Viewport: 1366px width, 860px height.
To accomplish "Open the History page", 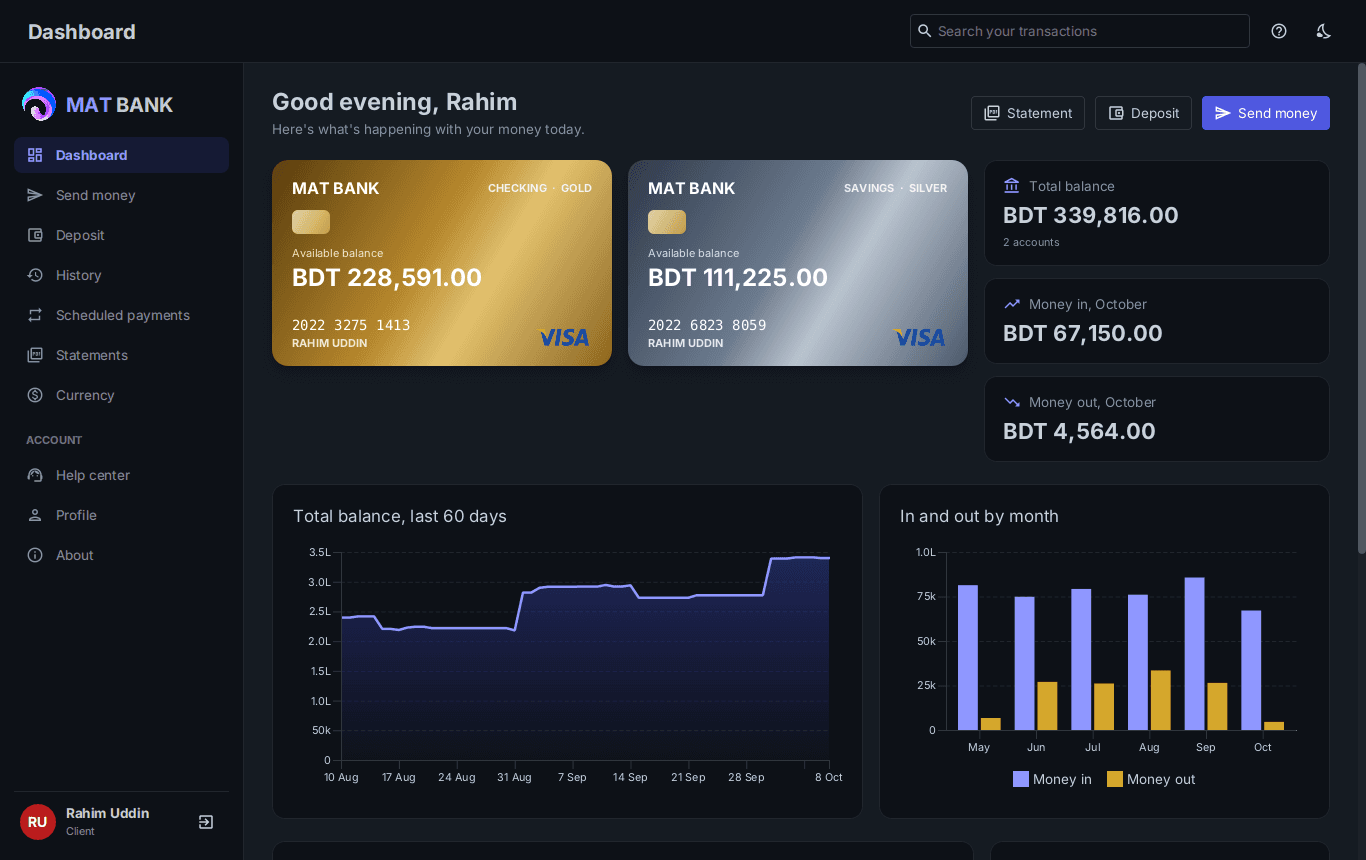I will (x=121, y=275).
